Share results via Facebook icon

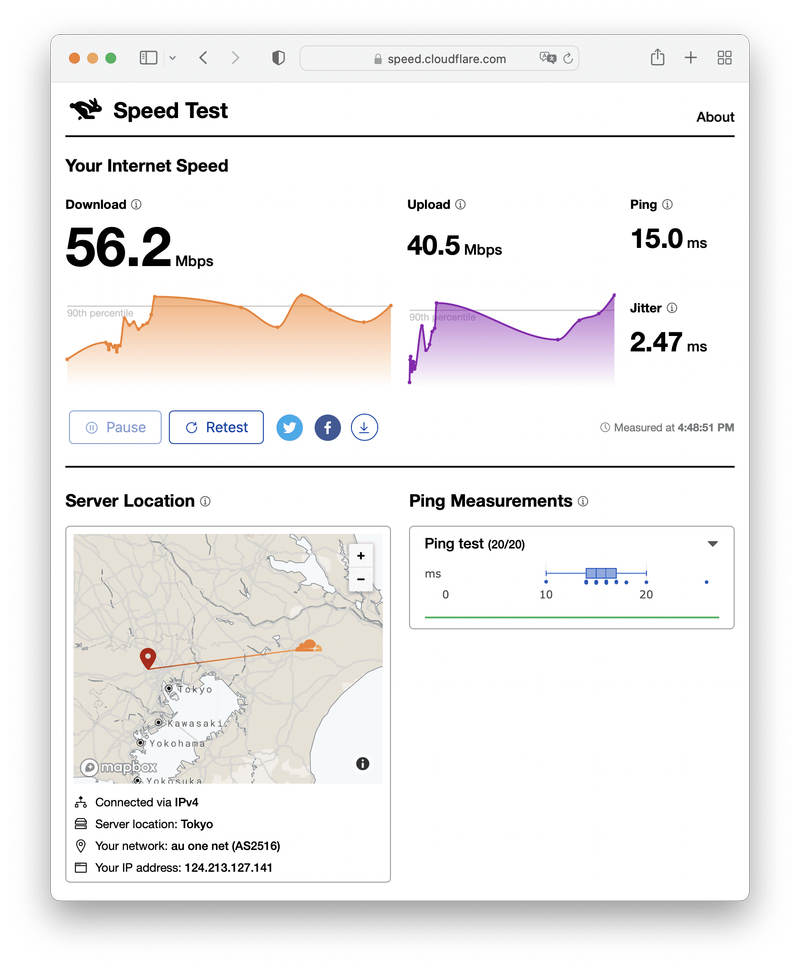[328, 428]
